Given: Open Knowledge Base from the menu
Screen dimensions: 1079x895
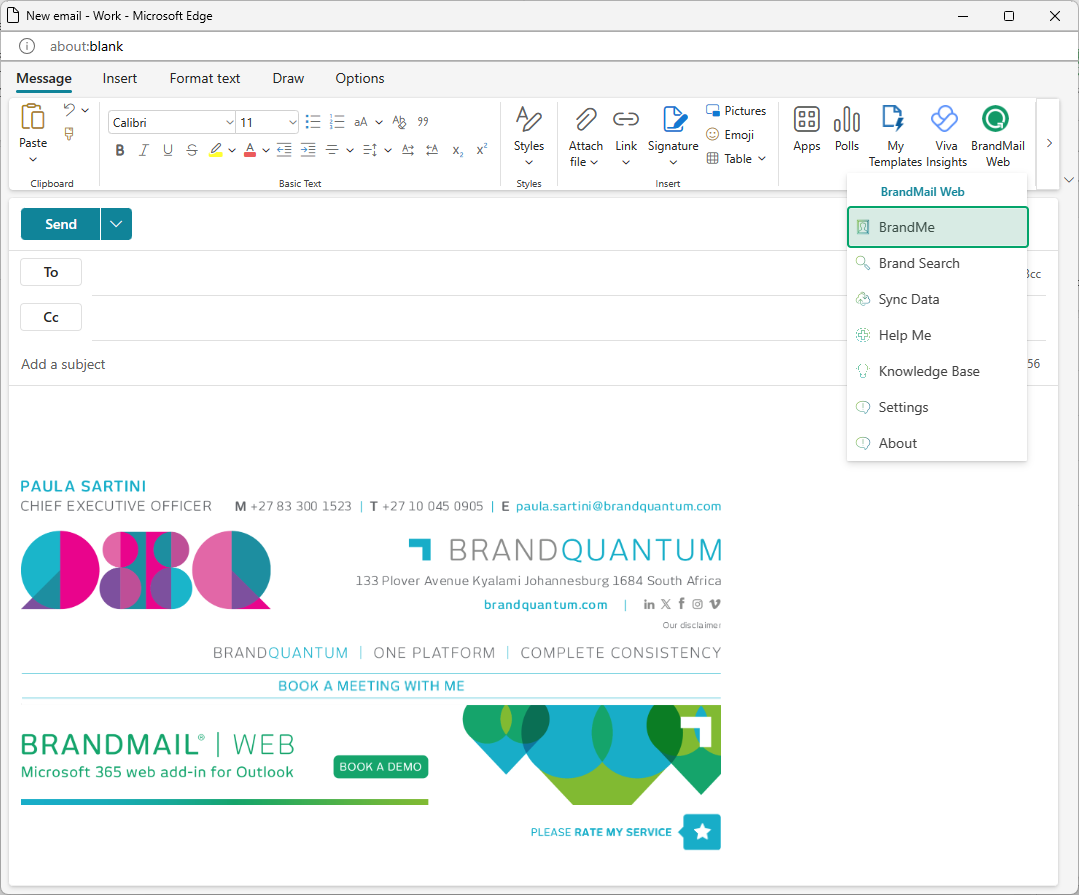Looking at the screenshot, I should [x=937, y=371].
